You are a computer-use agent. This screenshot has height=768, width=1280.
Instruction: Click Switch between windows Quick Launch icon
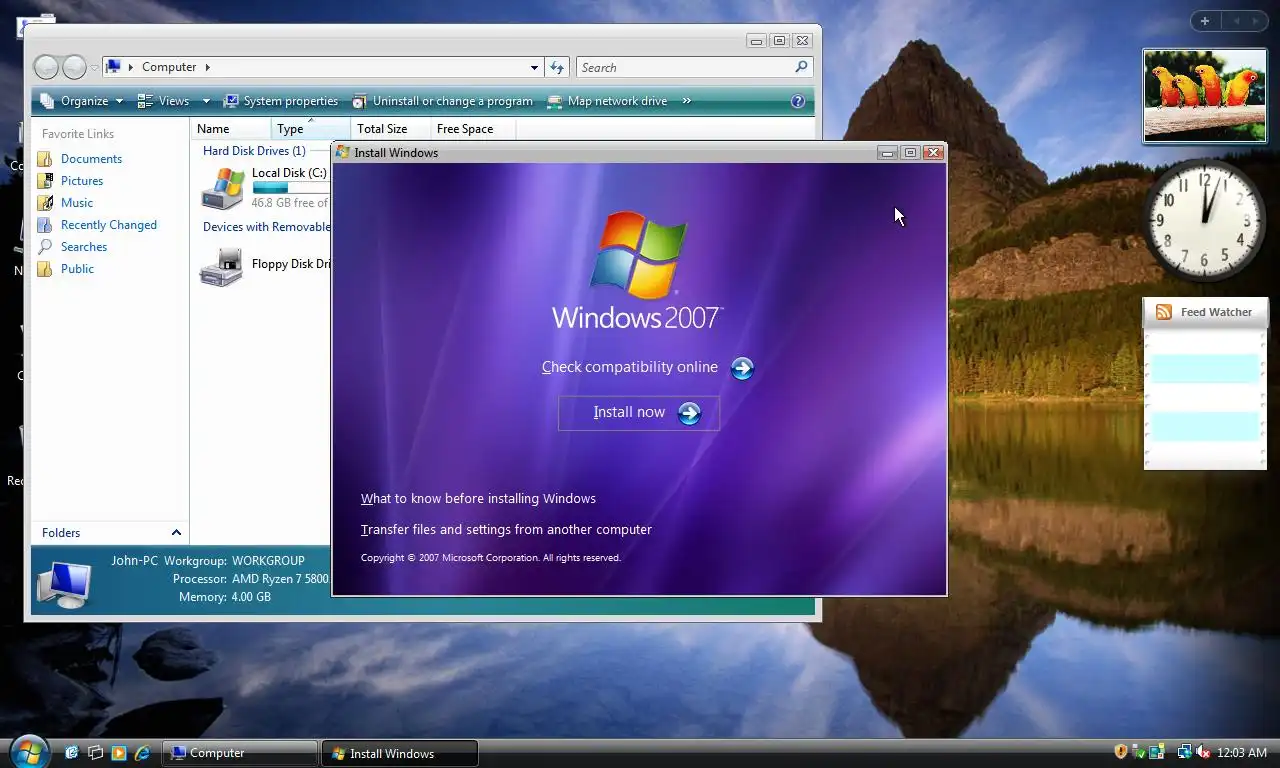[95, 753]
